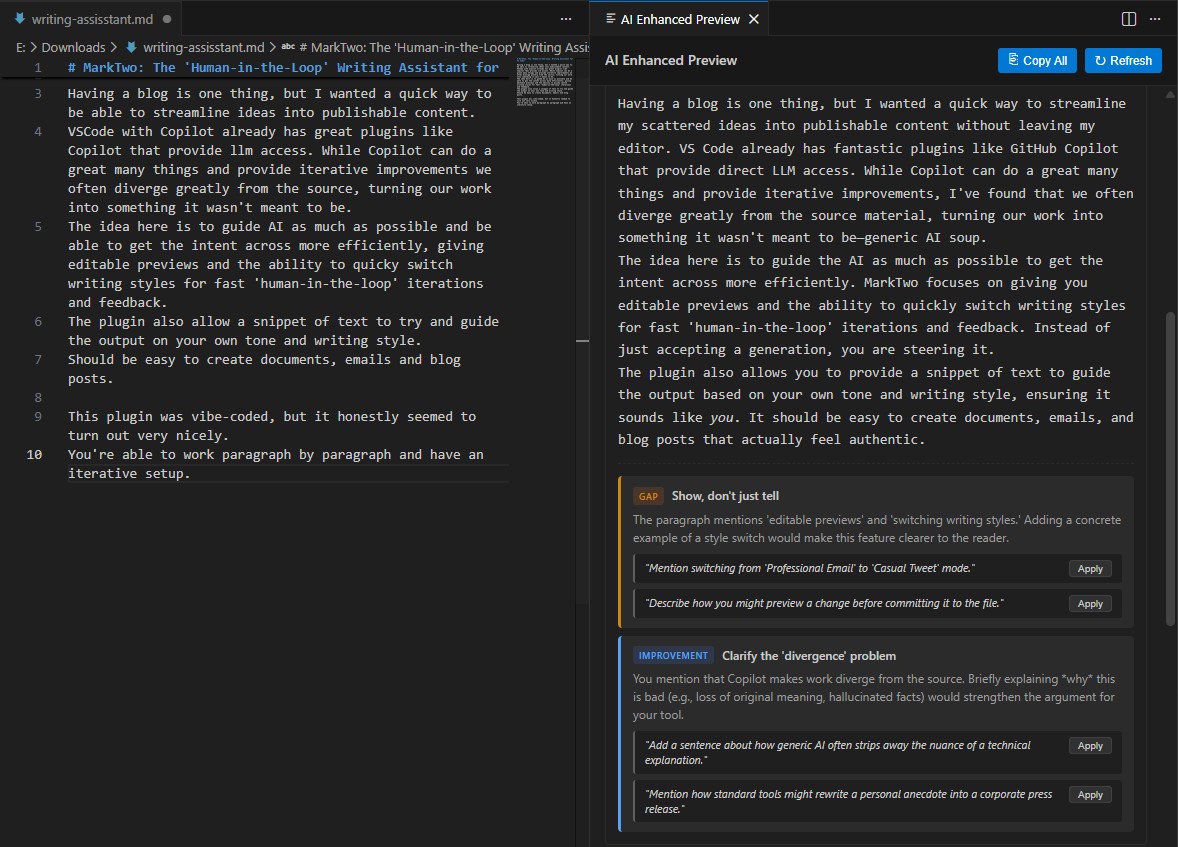Expand the writing-assisstant.md breadcrumb item

[x=203, y=47]
